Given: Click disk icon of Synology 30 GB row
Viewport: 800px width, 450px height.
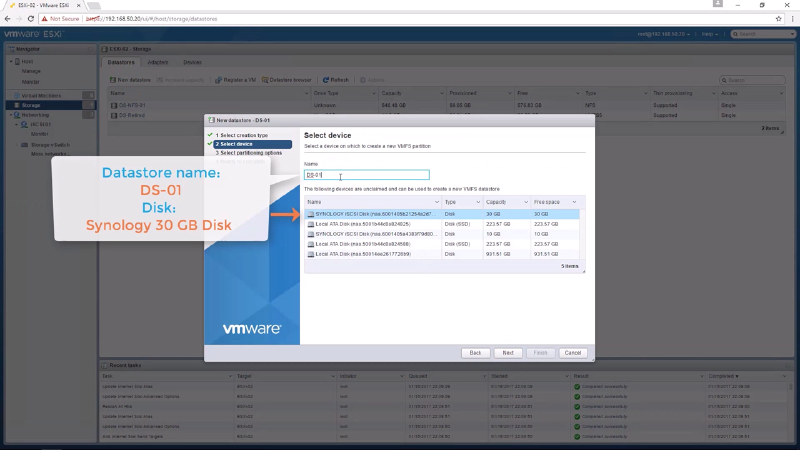Looking at the screenshot, I should click(311, 214).
